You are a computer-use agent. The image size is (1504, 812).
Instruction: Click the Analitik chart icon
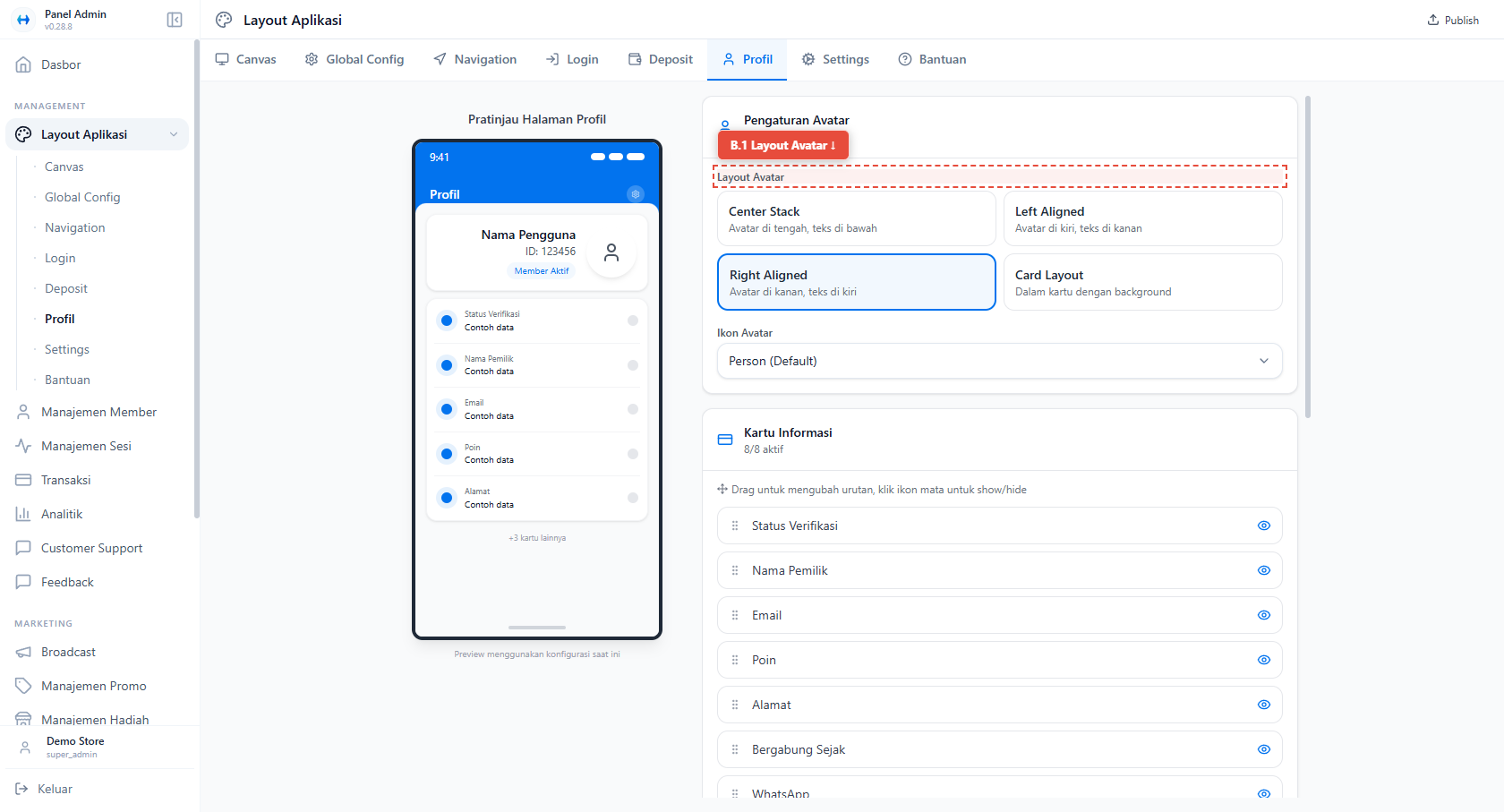coord(23,514)
